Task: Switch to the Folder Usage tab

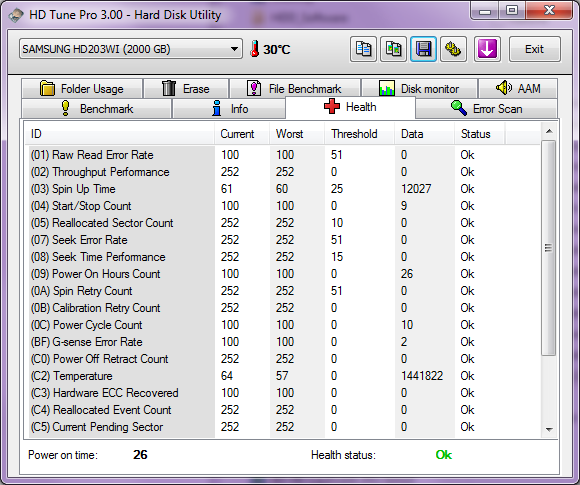Action: click(x=82, y=89)
